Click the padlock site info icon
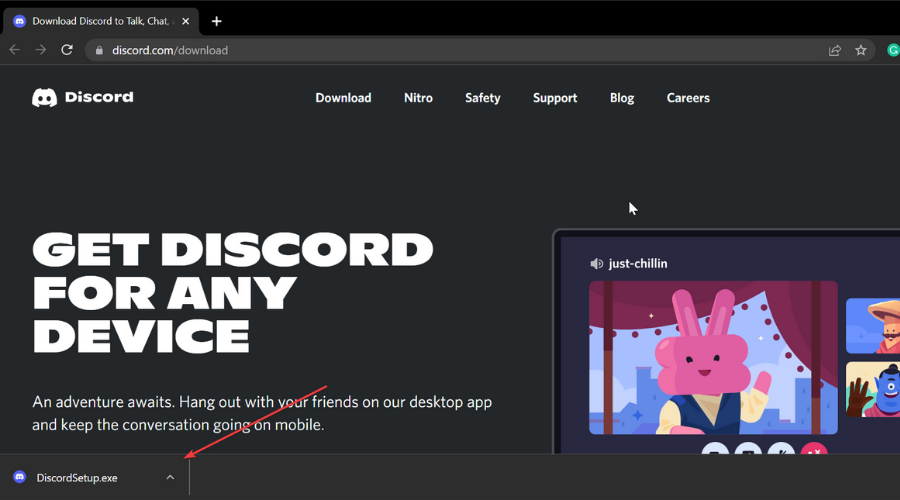The image size is (900, 500). pos(99,51)
